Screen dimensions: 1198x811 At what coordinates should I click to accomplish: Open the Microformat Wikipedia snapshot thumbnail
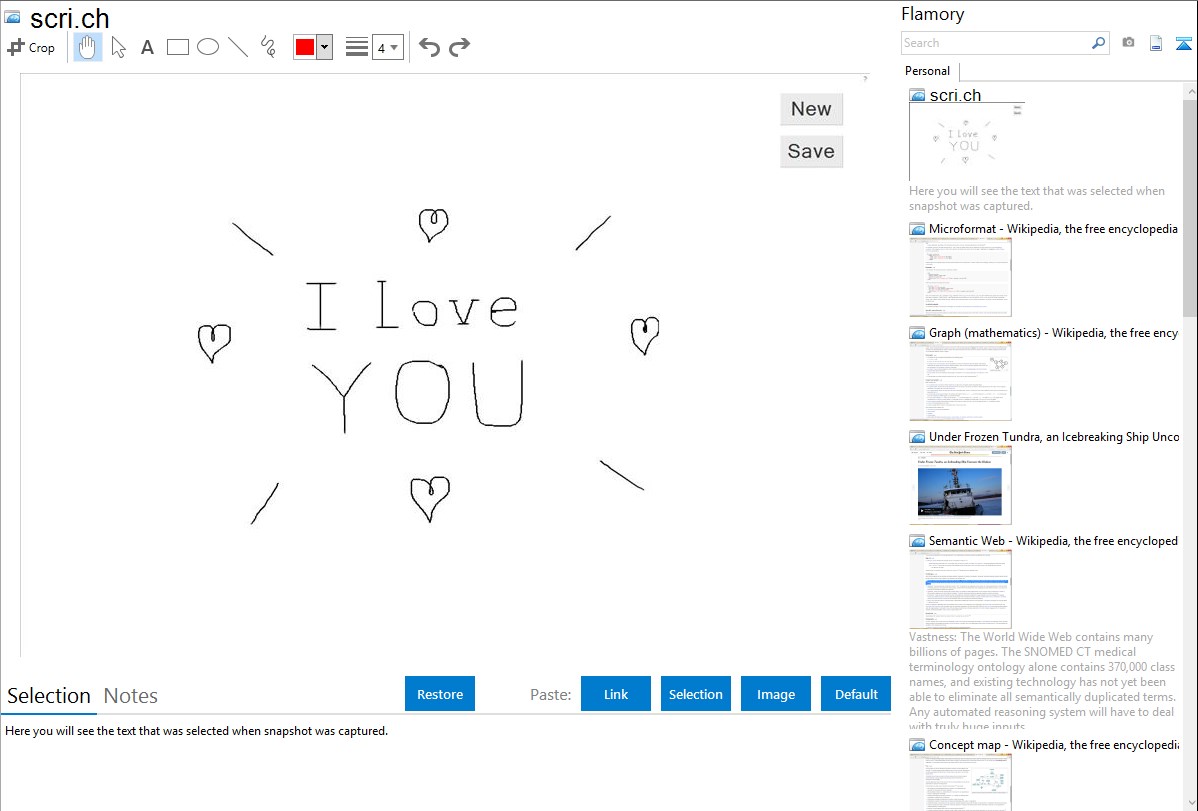961,277
